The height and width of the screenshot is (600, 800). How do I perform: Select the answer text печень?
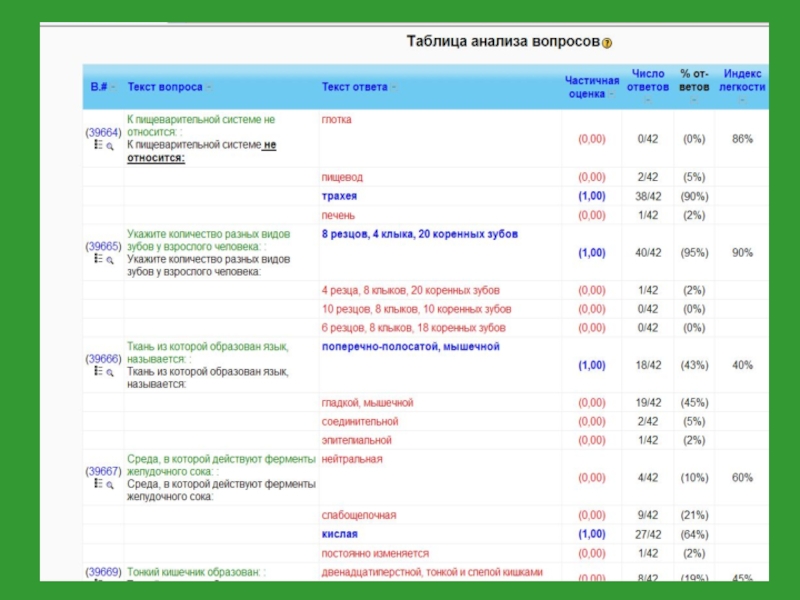point(338,215)
